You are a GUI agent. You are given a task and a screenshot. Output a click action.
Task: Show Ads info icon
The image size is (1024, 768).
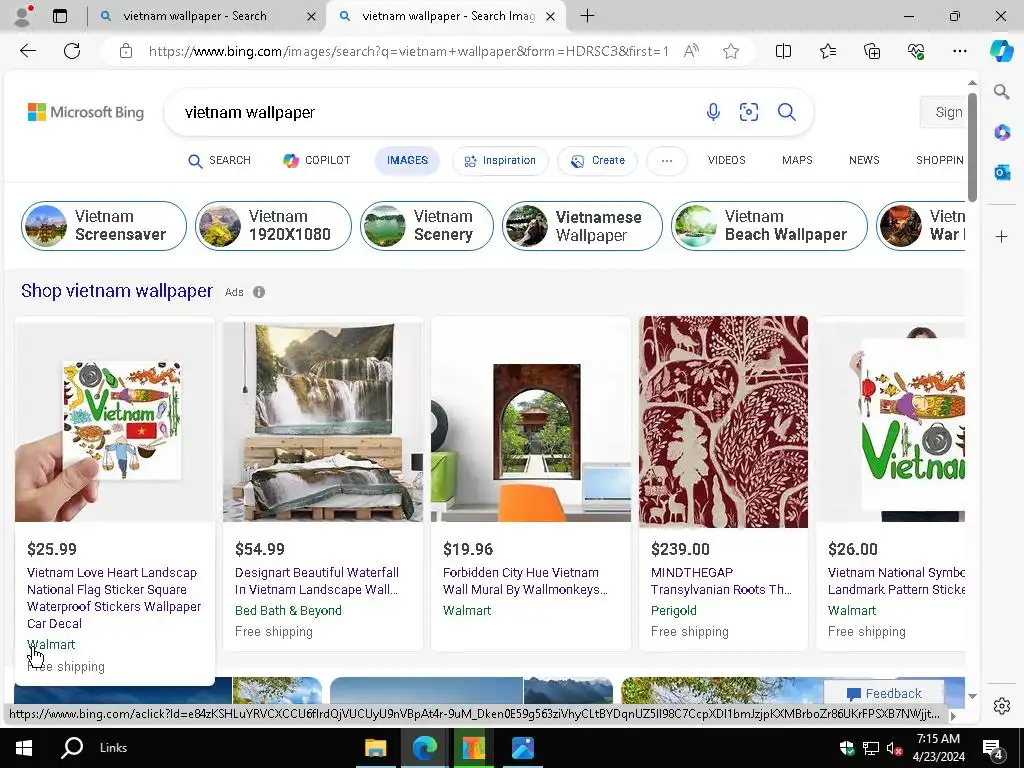(x=259, y=292)
